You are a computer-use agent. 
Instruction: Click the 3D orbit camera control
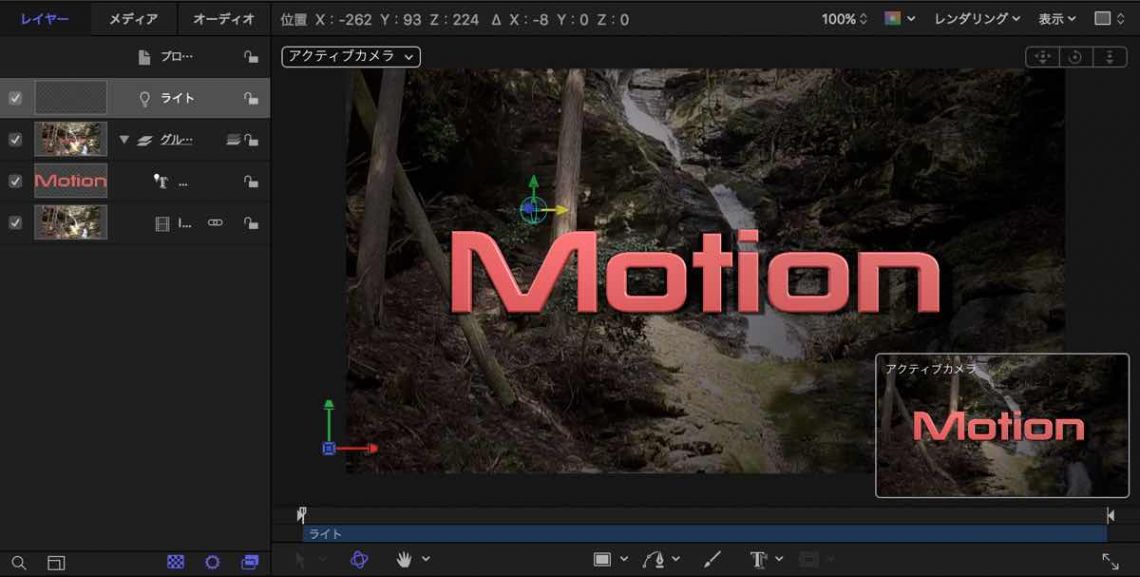pyautogui.click(x=1075, y=57)
